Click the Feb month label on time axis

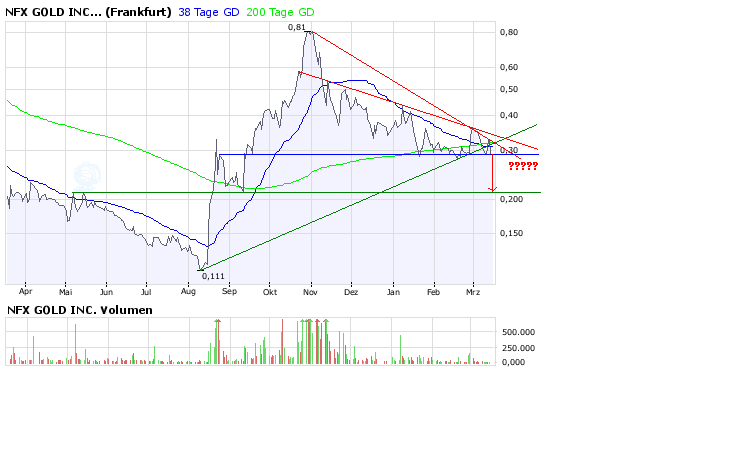coord(433,292)
